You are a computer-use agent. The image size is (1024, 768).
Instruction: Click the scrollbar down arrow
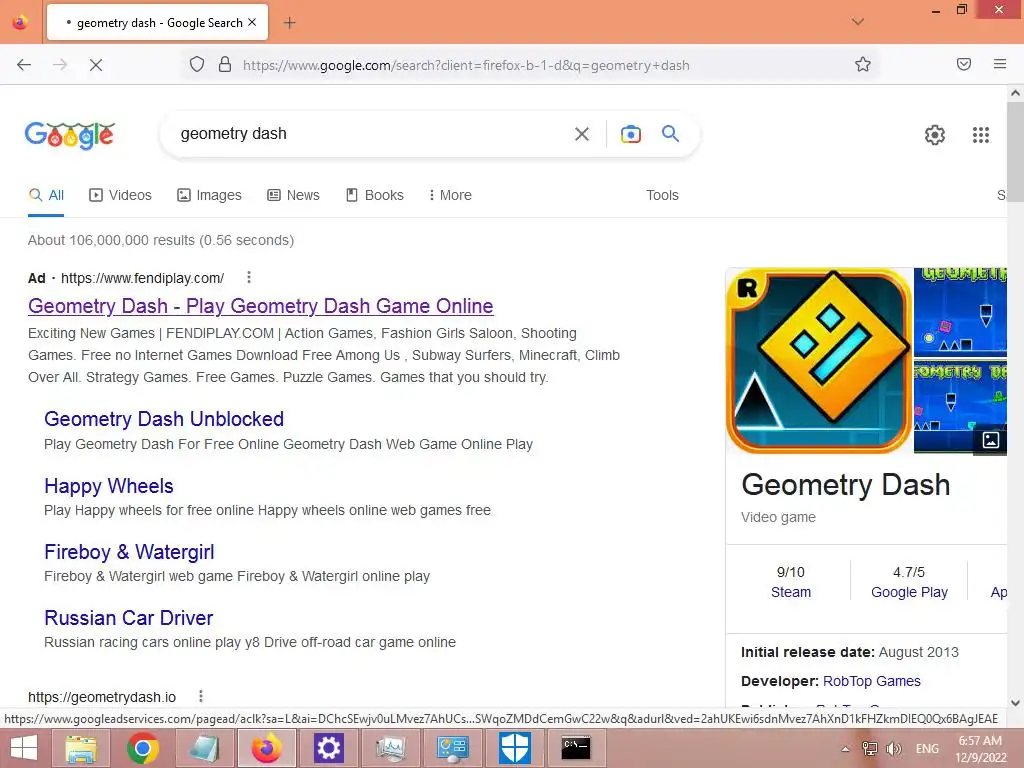tap(1015, 703)
